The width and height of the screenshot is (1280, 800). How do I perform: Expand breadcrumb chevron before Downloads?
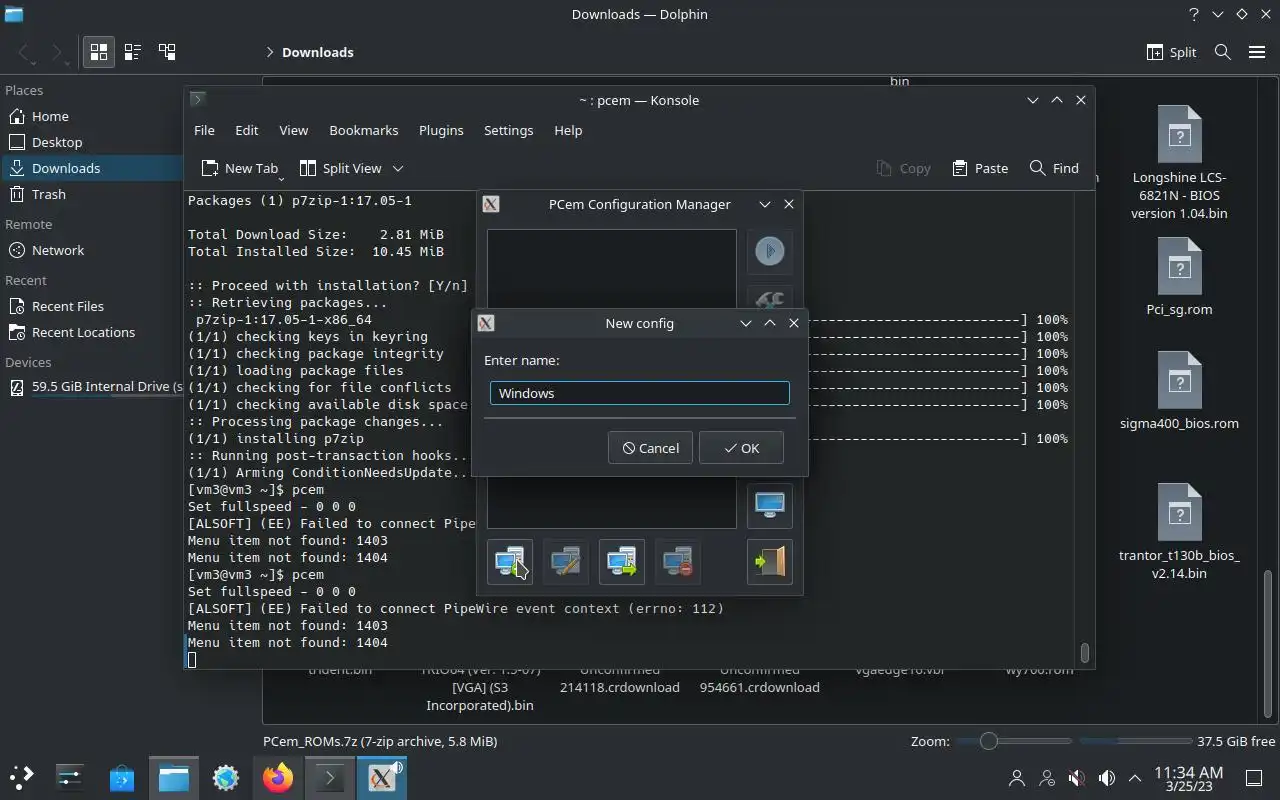tap(270, 52)
